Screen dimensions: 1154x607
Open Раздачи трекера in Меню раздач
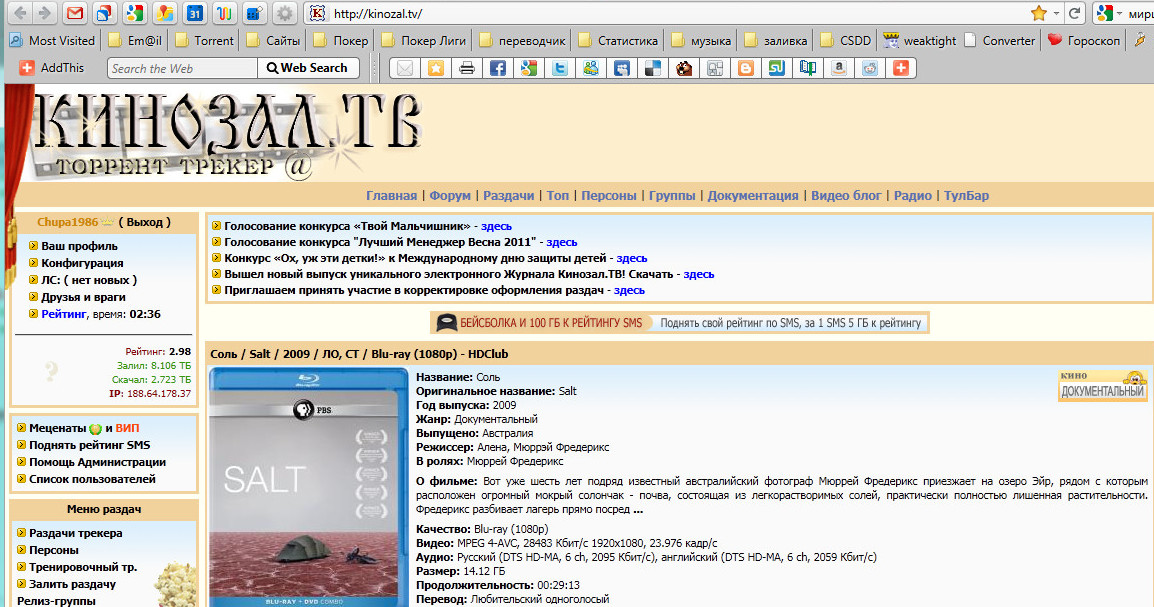(76, 533)
